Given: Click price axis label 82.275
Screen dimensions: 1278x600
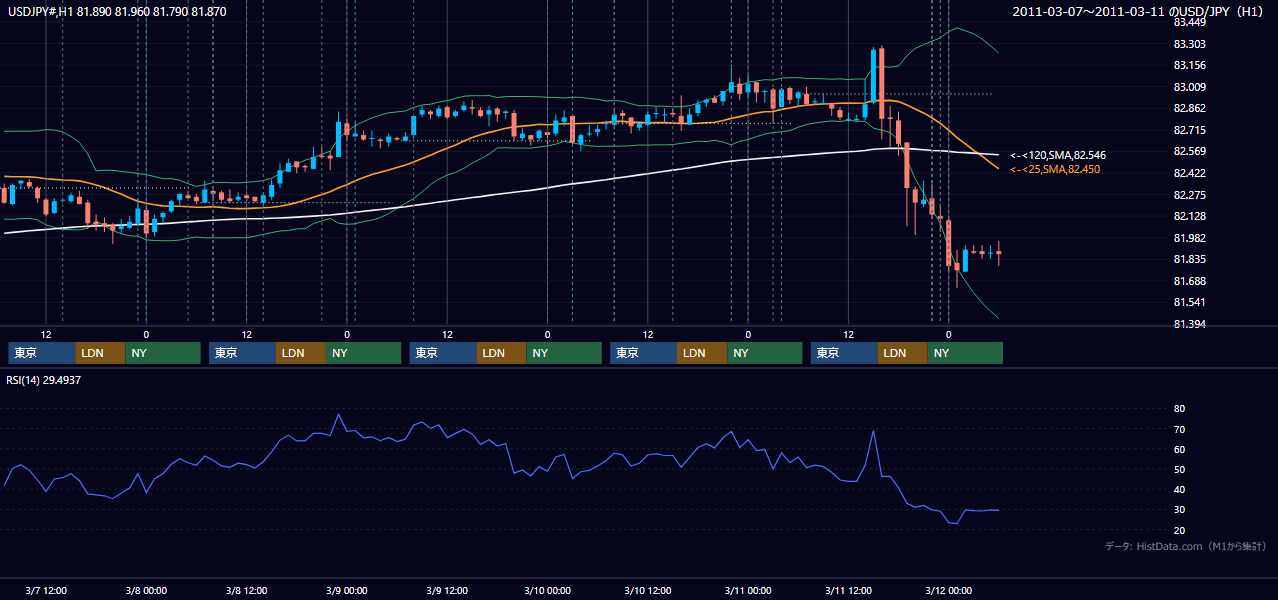Looking at the screenshot, I should (1189, 195).
